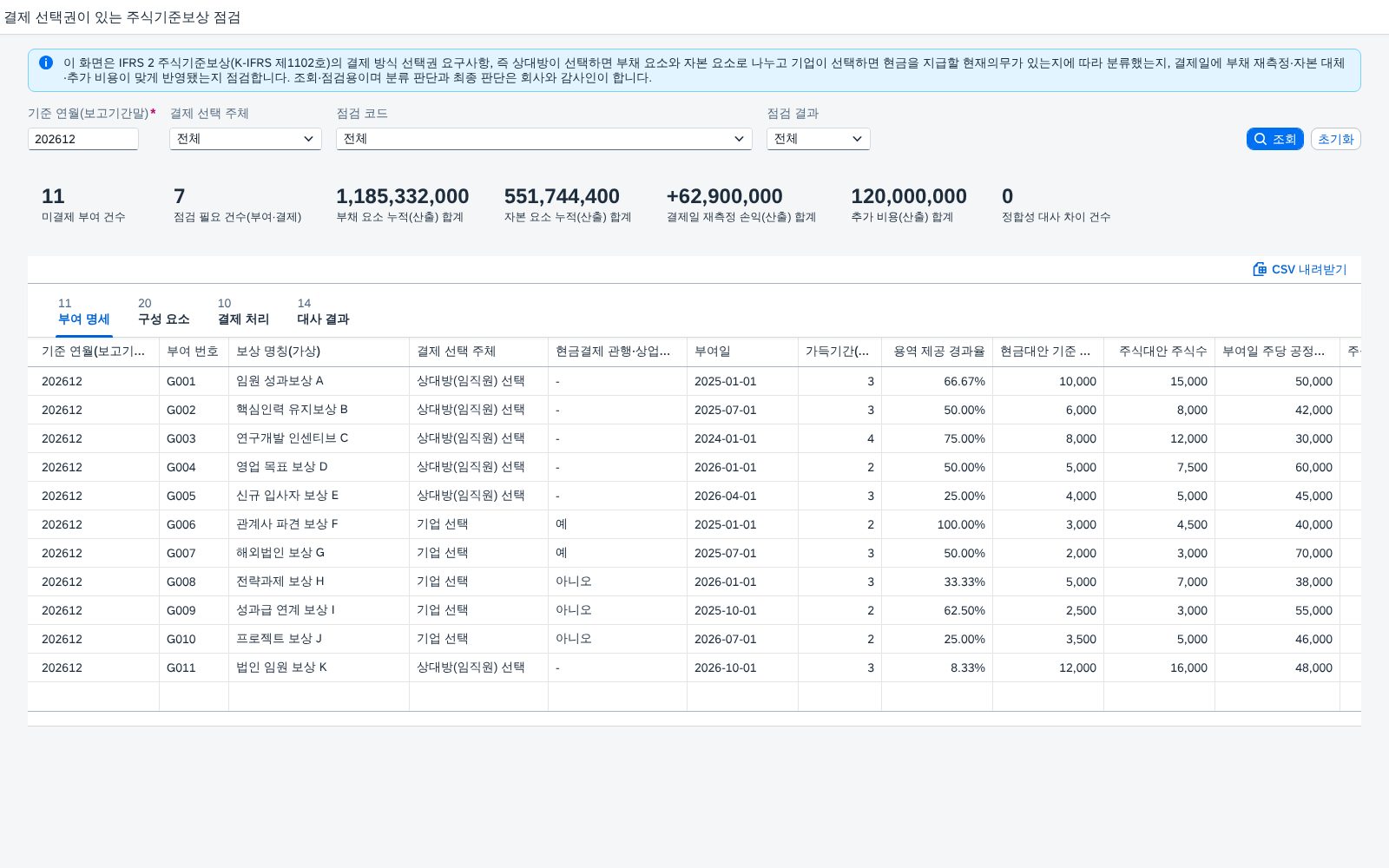Click the 120,000,000 additional cost figure
1389x868 pixels.
pos(909,196)
